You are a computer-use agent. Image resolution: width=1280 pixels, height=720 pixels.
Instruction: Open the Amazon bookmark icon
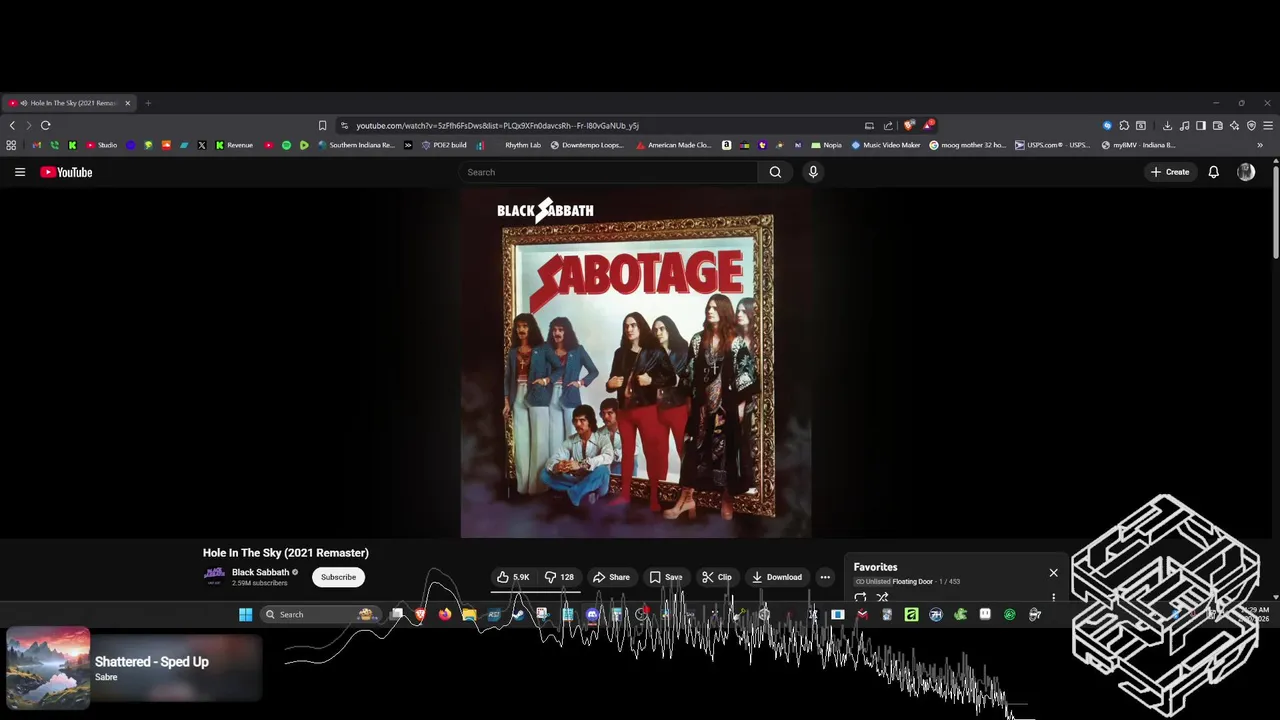726,145
